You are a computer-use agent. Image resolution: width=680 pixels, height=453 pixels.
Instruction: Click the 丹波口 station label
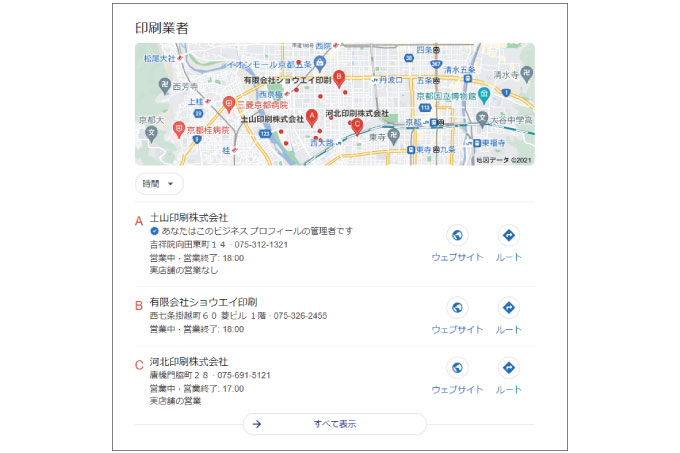[x=391, y=80]
